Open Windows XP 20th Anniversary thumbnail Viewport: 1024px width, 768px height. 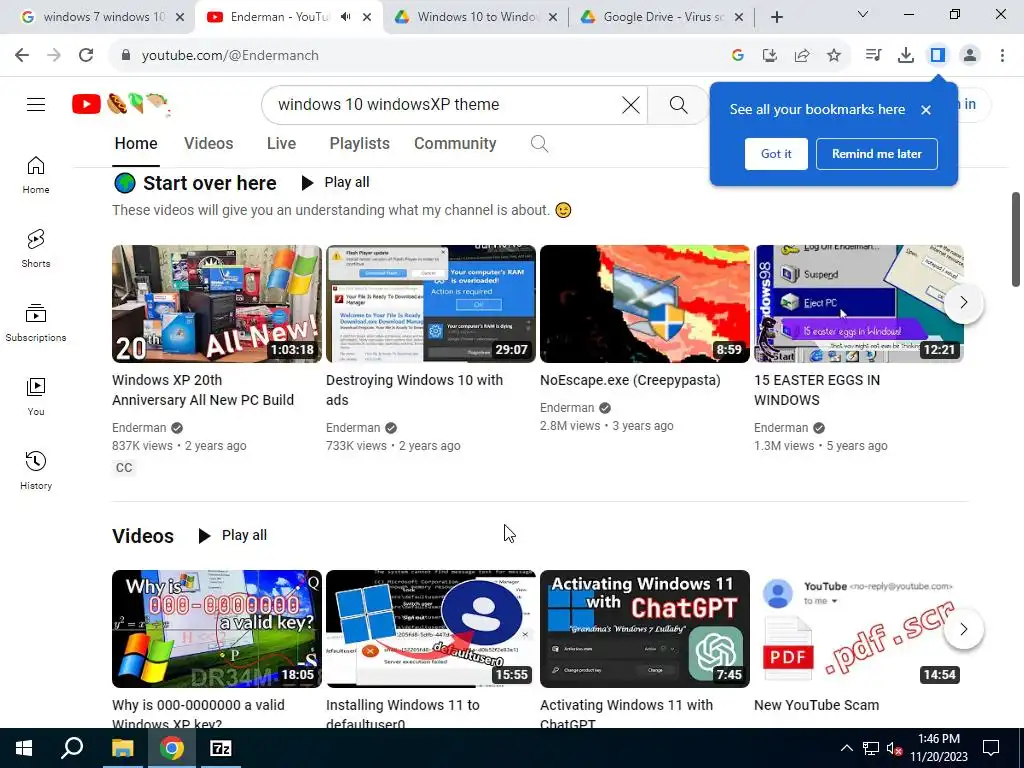pos(217,304)
